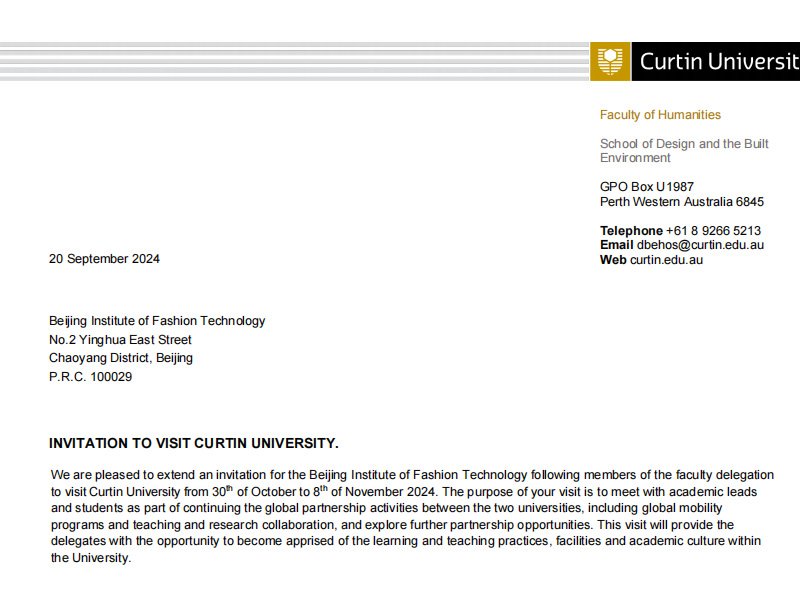Click the line starting 'programs and teaching and research'

392,524
